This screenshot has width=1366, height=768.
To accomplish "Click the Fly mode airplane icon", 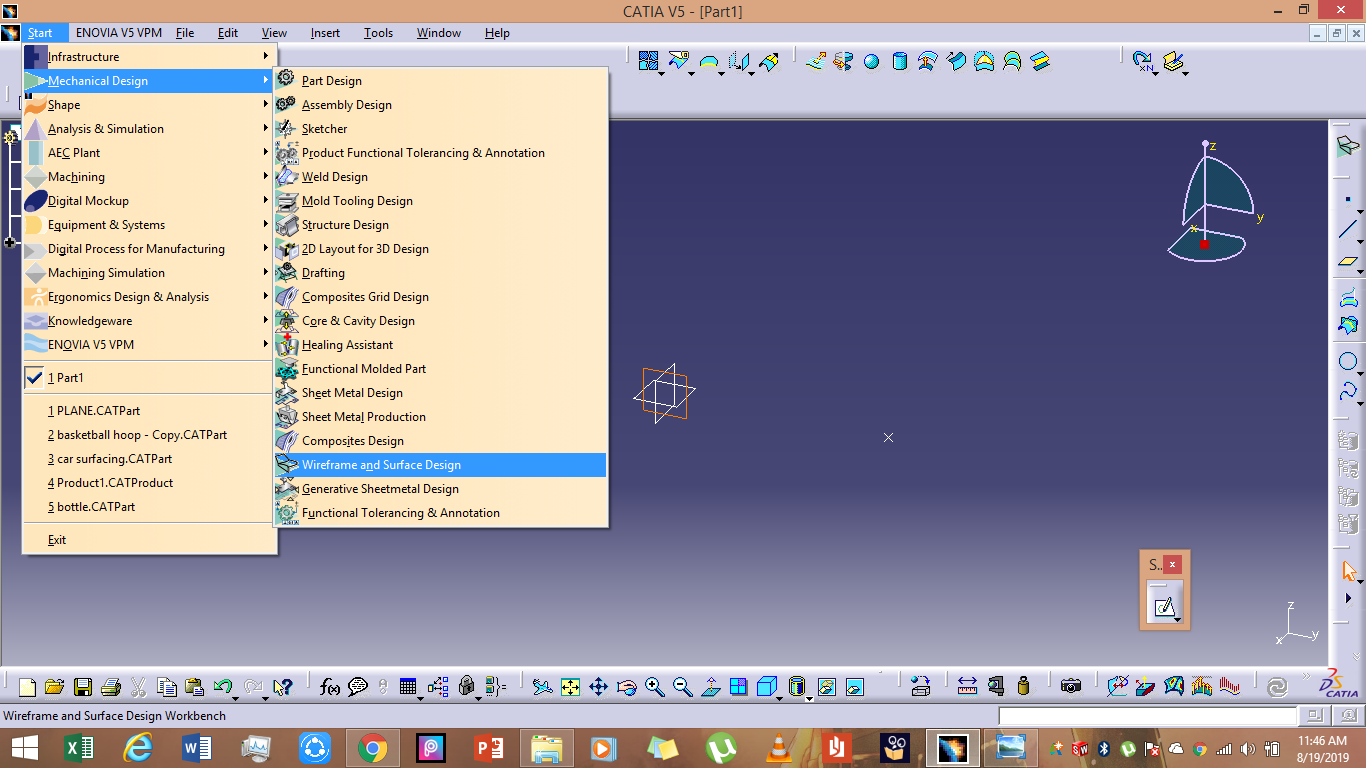I will 542,687.
